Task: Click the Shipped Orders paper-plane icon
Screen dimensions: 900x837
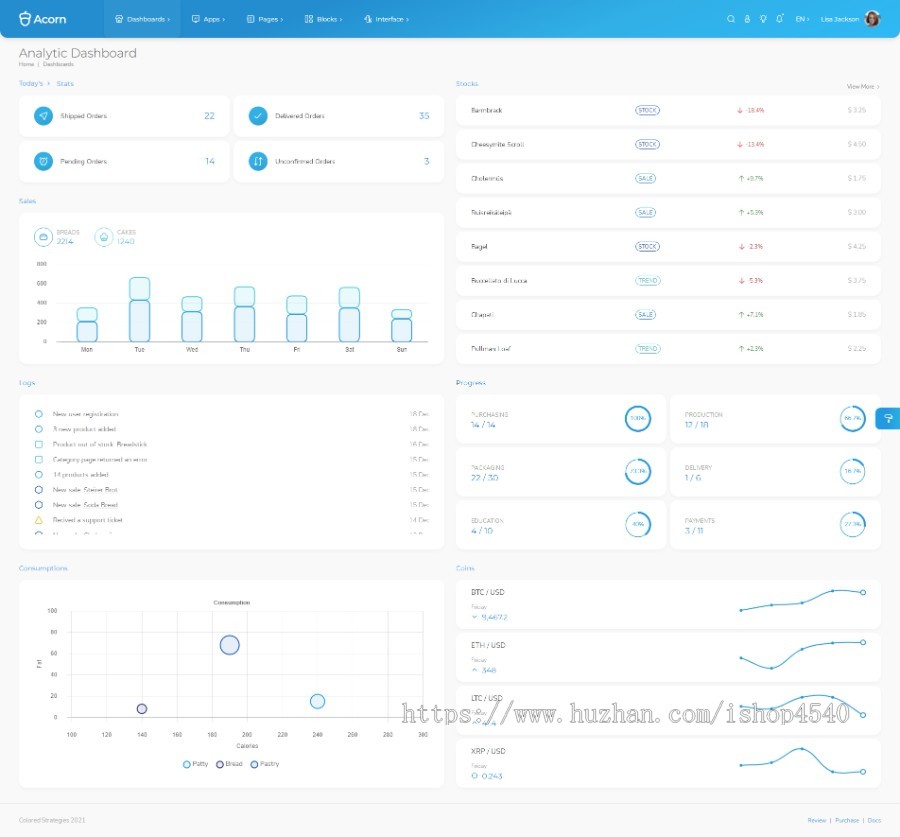Action: tap(43, 116)
